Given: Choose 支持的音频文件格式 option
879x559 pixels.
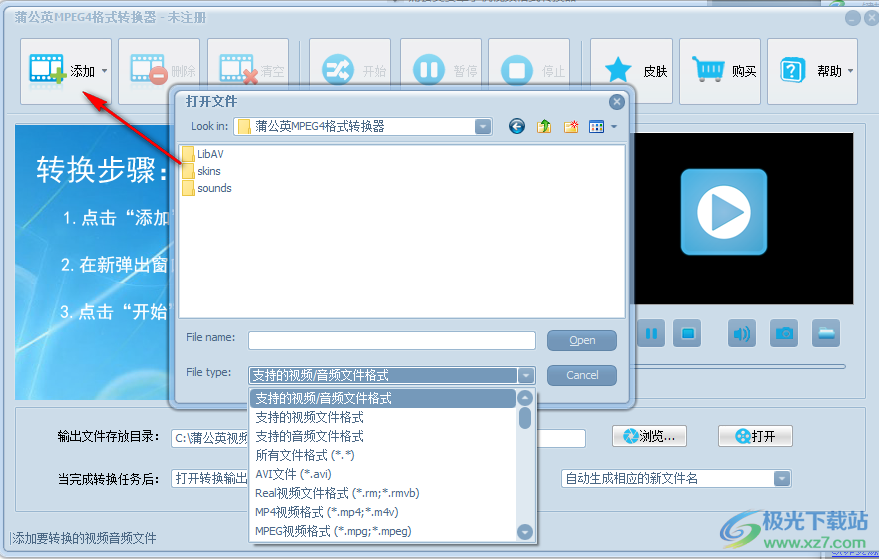Looking at the screenshot, I should 383,436.
